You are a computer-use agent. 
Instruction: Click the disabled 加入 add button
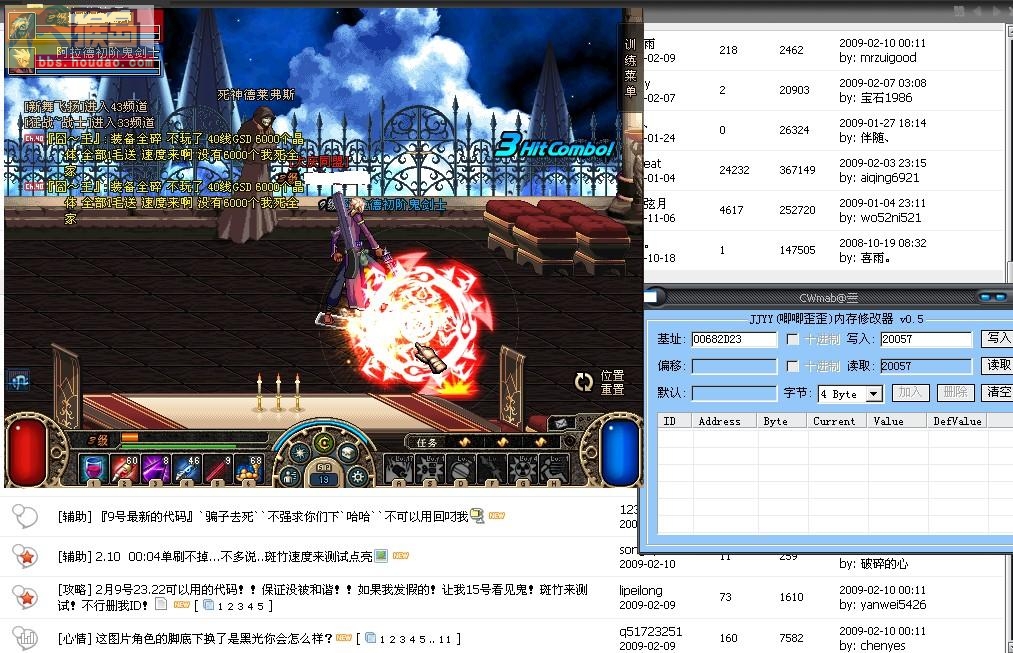[x=910, y=392]
